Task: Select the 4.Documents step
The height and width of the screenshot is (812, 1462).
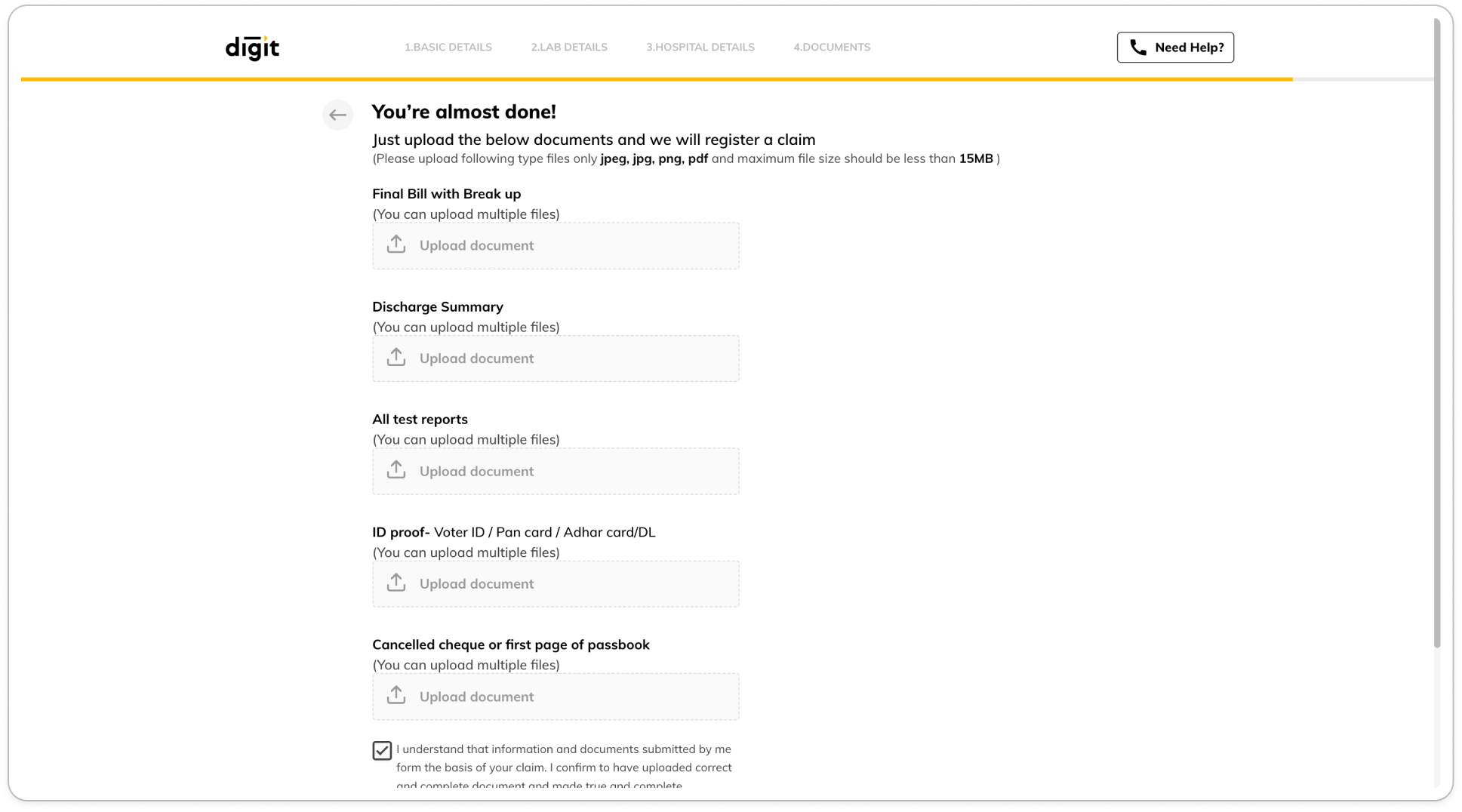Action: (832, 47)
